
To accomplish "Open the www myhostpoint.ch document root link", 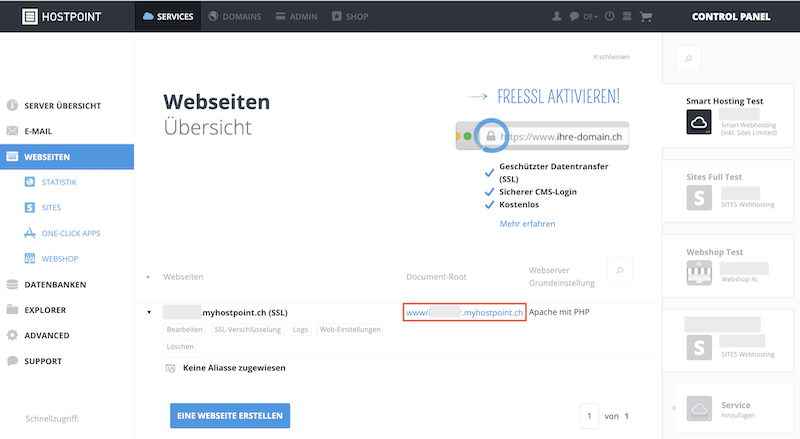I will click(x=464, y=312).
